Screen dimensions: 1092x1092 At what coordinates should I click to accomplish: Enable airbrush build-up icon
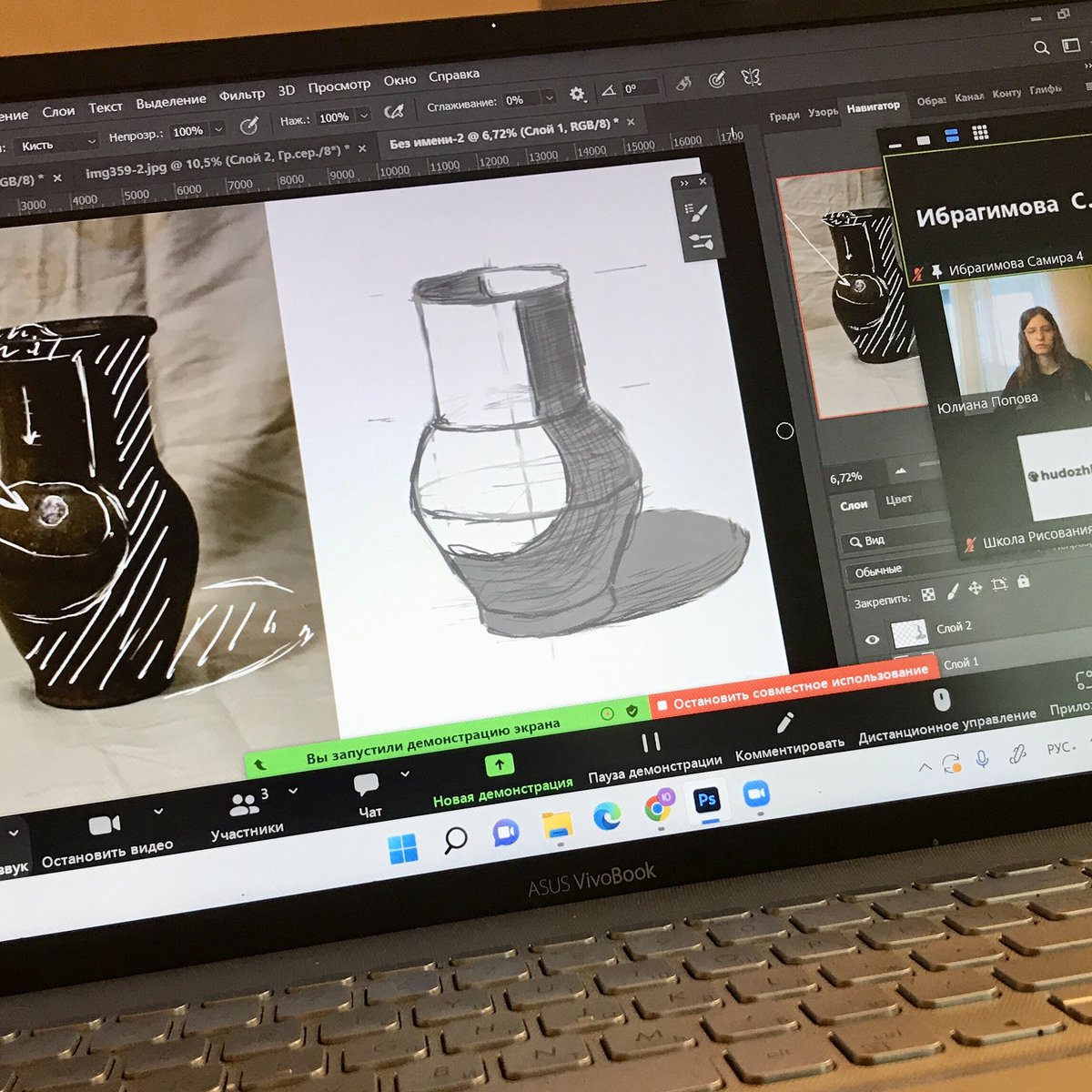394,111
